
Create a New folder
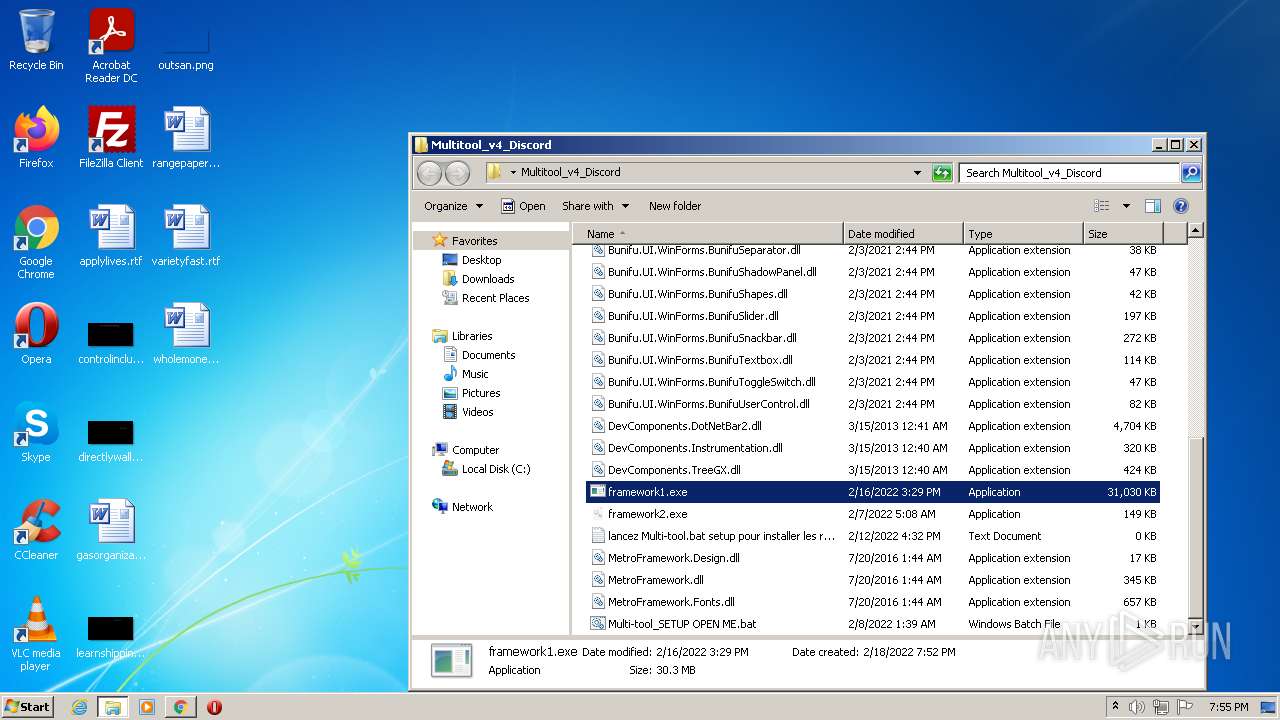pos(675,206)
